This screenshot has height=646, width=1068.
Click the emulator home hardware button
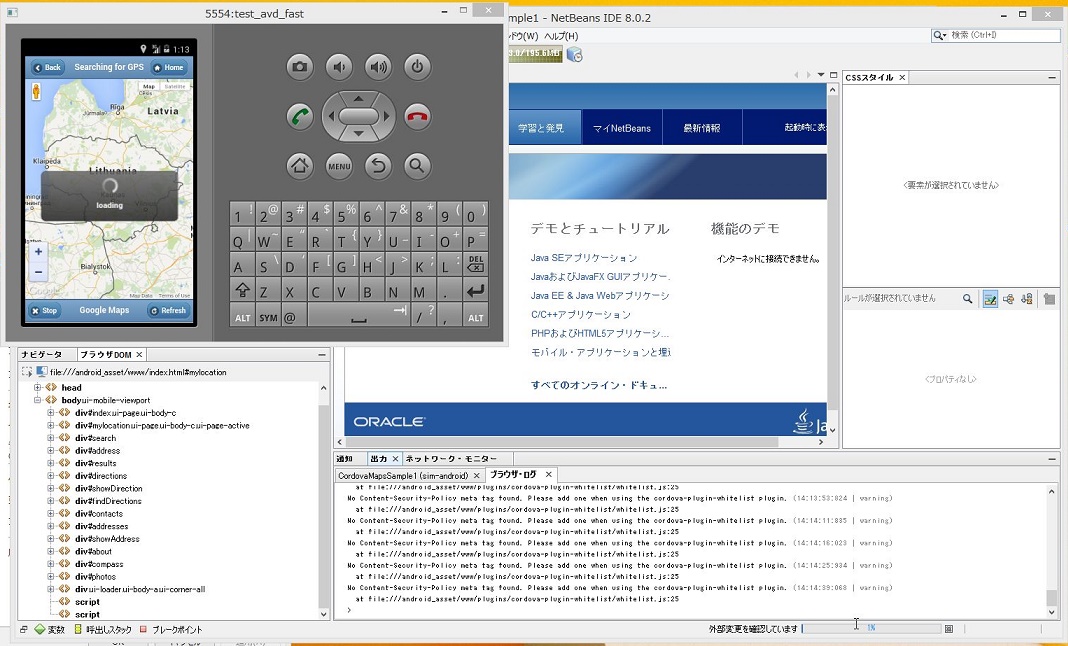300,166
